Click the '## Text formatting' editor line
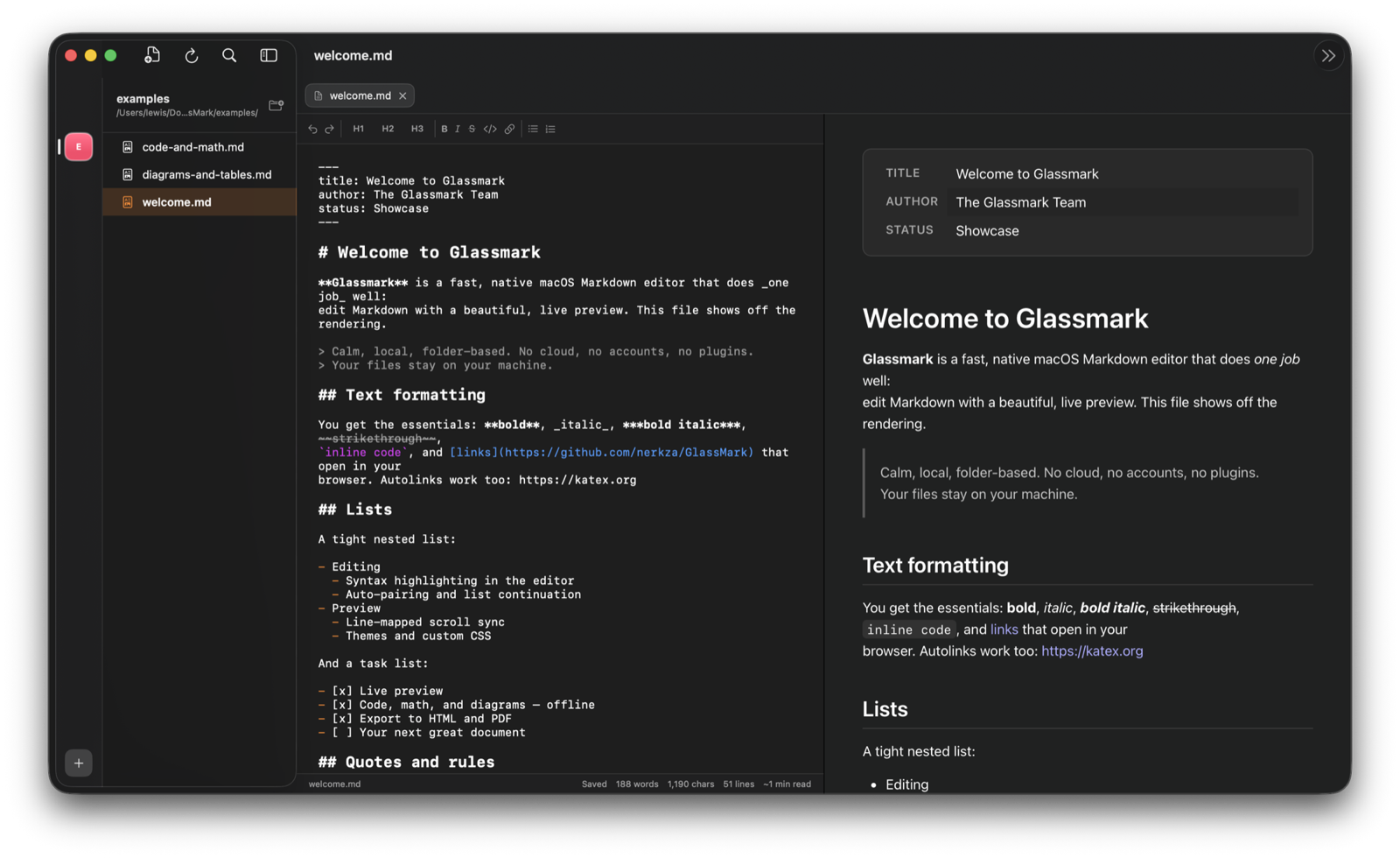Screen dimensions: 1400x858 click(402, 395)
